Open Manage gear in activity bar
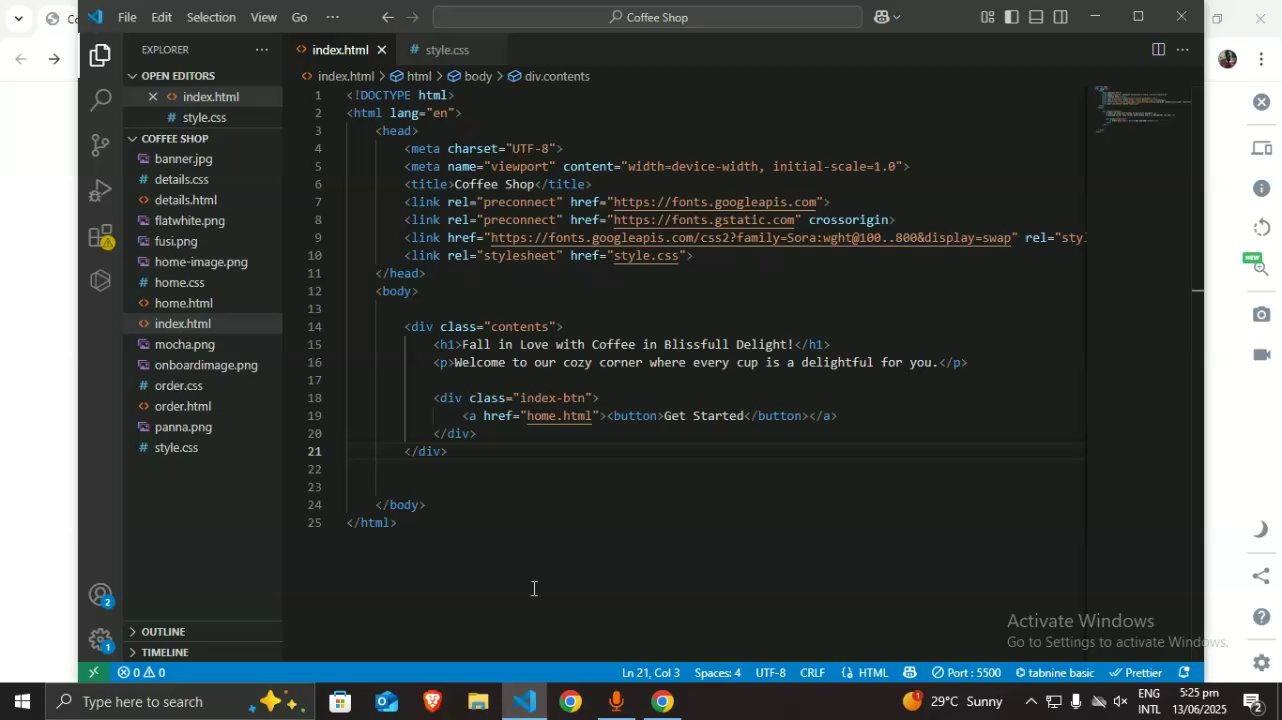The image size is (1282, 720). [x=100, y=640]
